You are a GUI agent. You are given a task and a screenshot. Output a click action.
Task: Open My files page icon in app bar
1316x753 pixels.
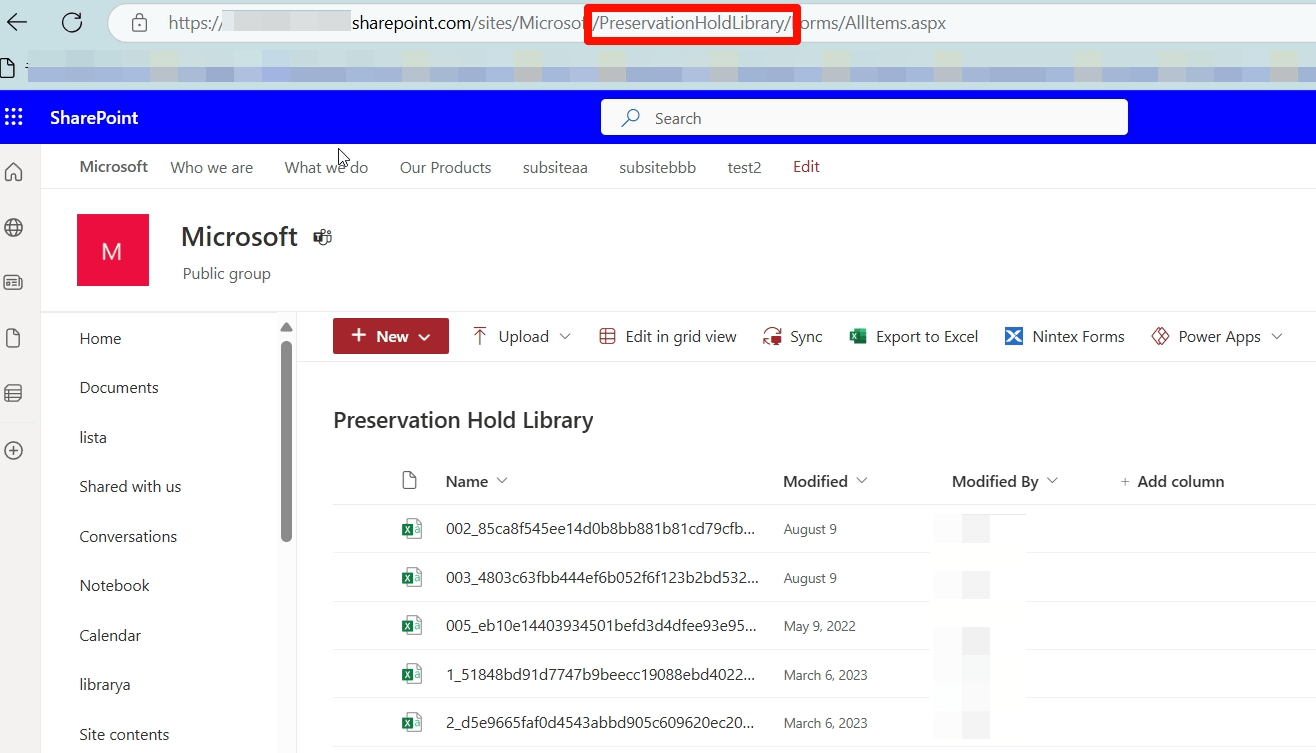14,339
